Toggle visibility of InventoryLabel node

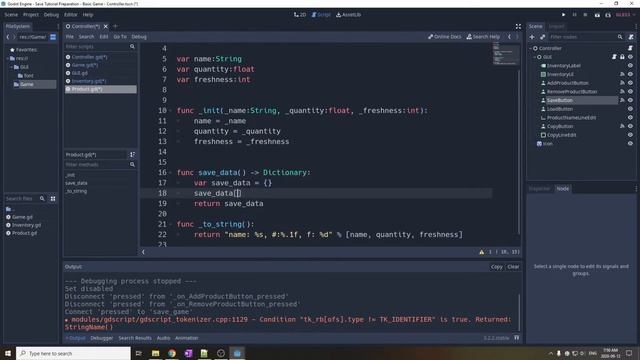pyautogui.click(x=630, y=65)
